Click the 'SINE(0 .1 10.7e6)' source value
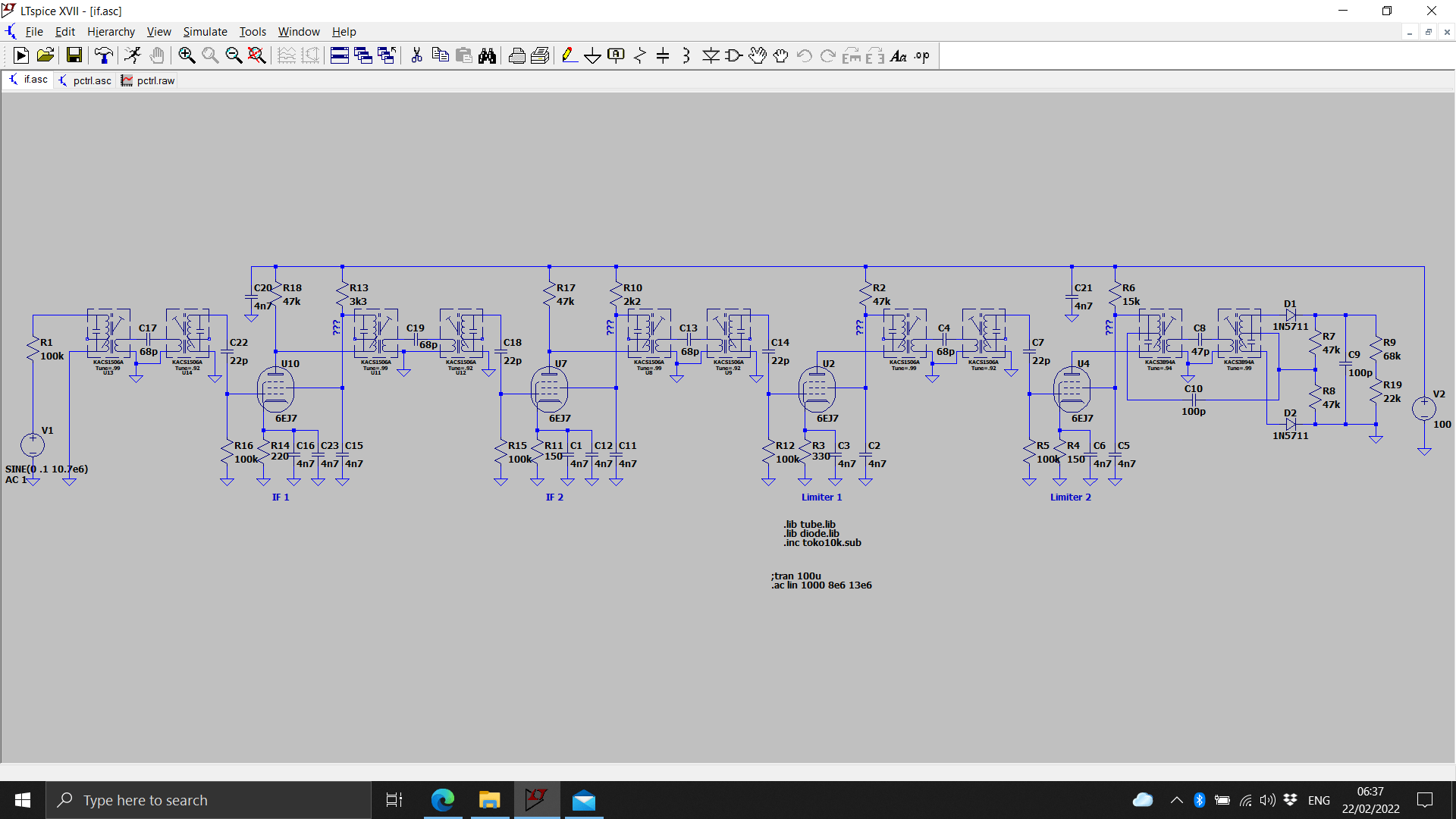 47,469
